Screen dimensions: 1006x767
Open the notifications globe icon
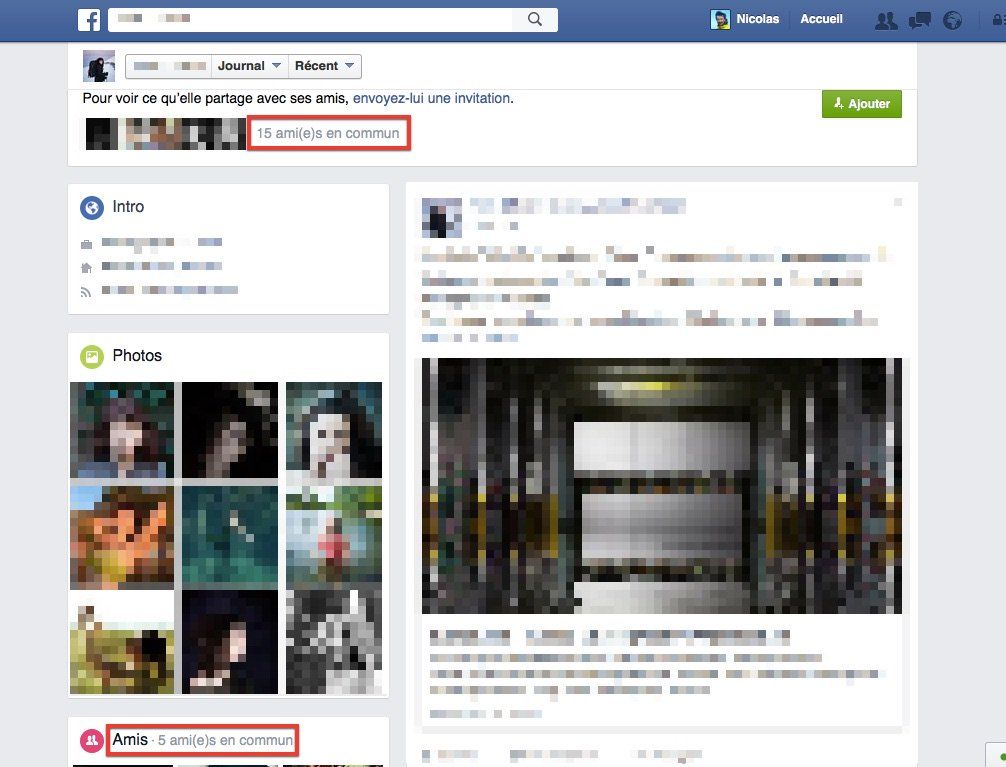pos(952,20)
